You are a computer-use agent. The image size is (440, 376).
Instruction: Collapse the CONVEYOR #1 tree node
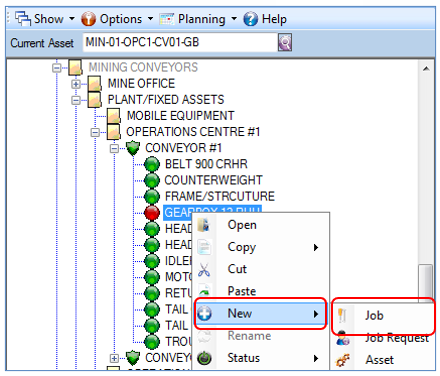tap(114, 148)
